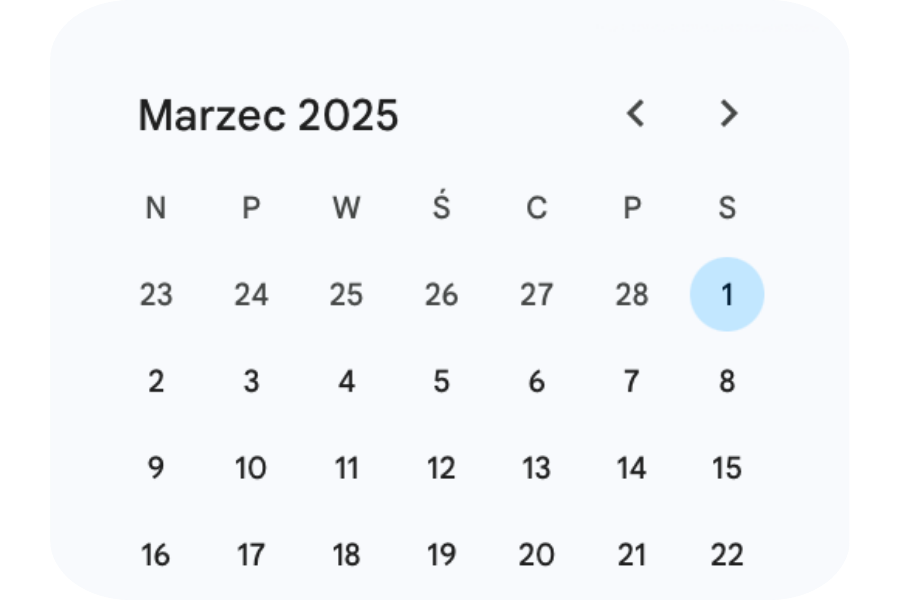Pick date 28 of previous month
900x600 pixels.
coord(632,295)
